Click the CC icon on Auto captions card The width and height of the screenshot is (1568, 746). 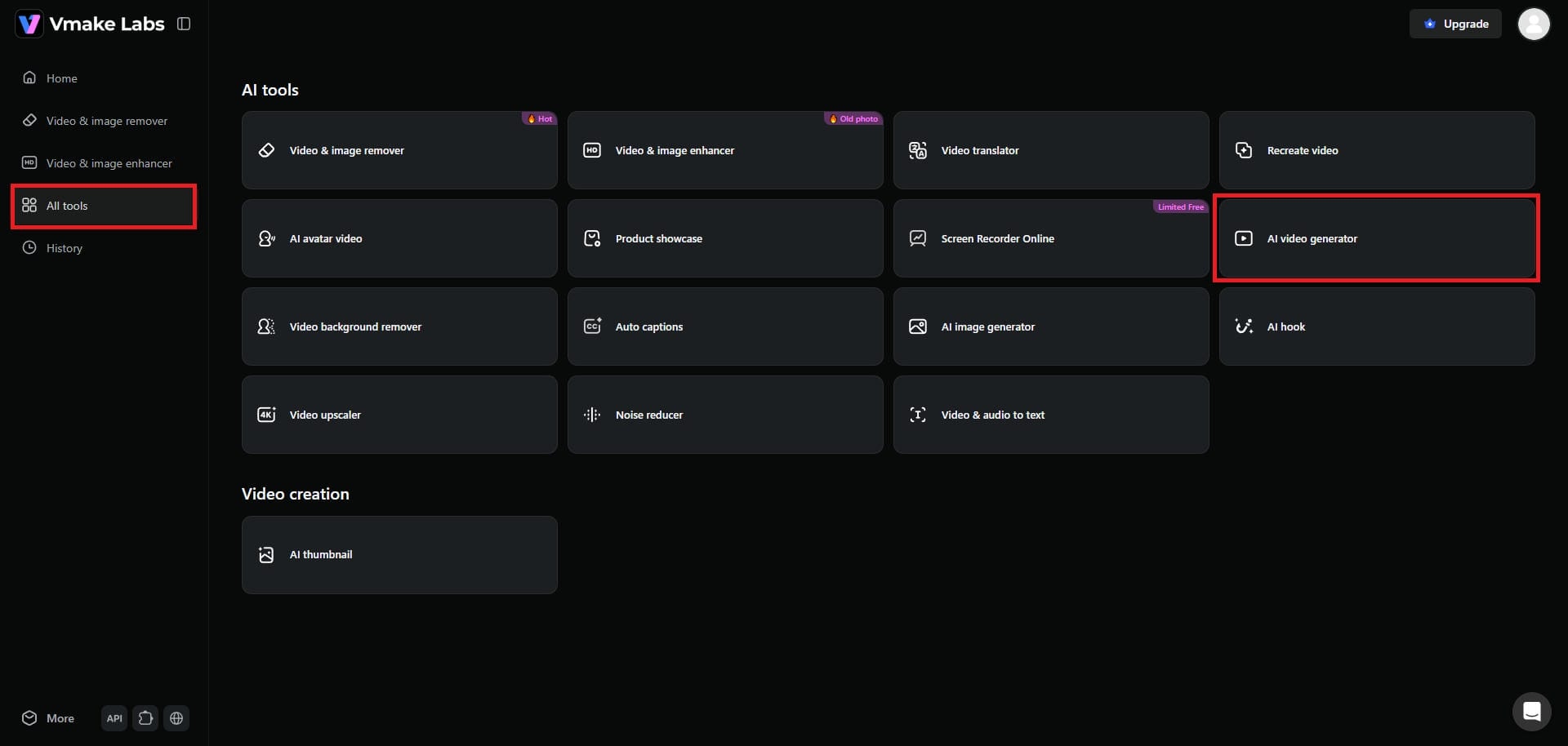592,326
